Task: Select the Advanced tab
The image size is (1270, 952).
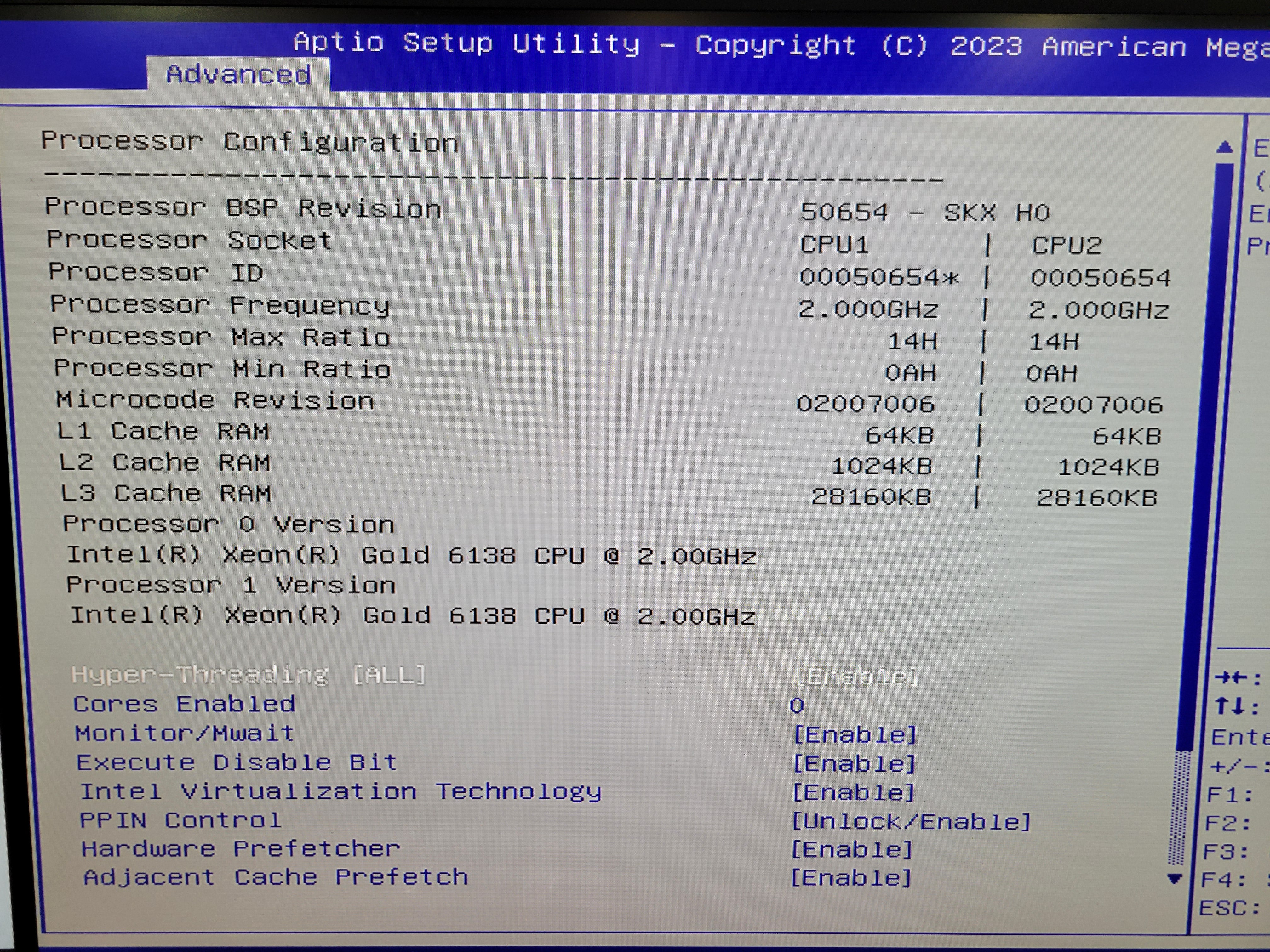Action: pyautogui.click(x=238, y=74)
